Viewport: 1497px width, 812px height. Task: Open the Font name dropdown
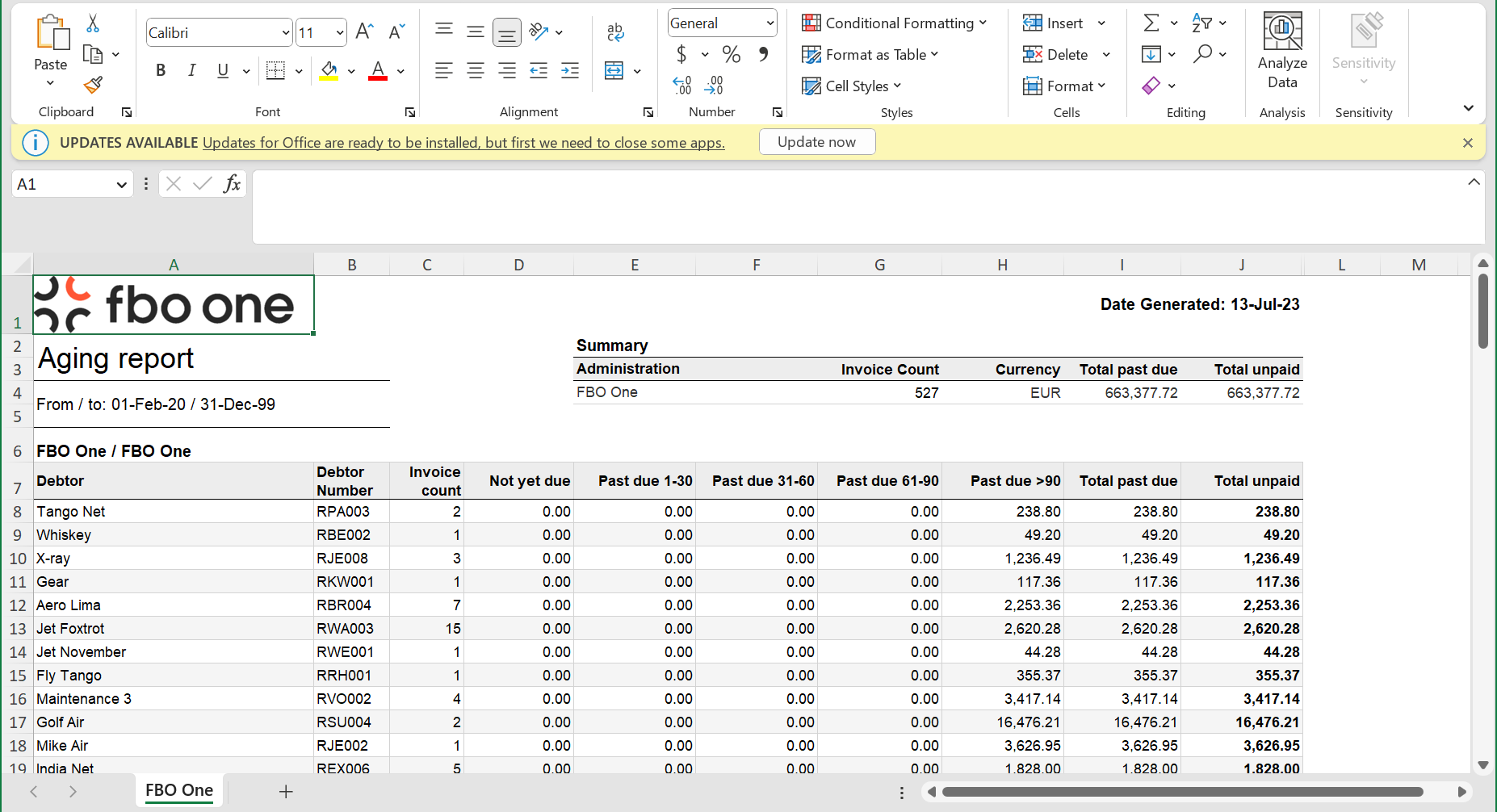pos(286,32)
